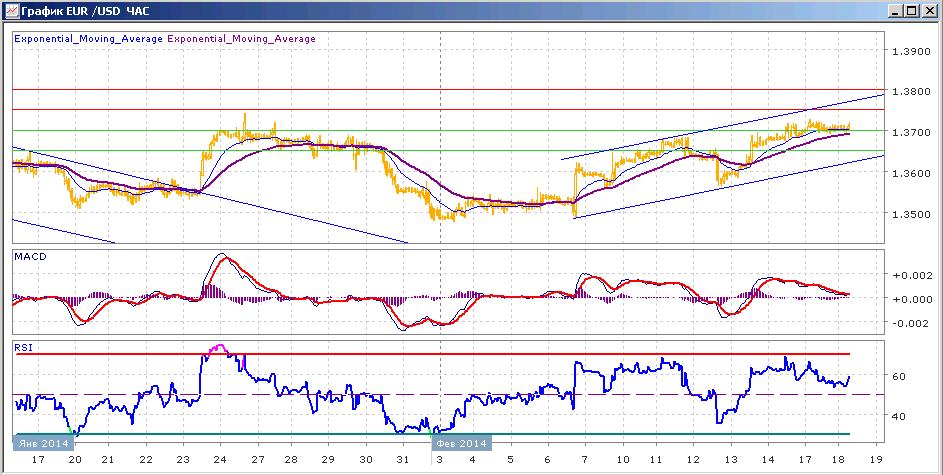Minimize the EUR/USD chart window
943x475 pixels.
pos(896,11)
